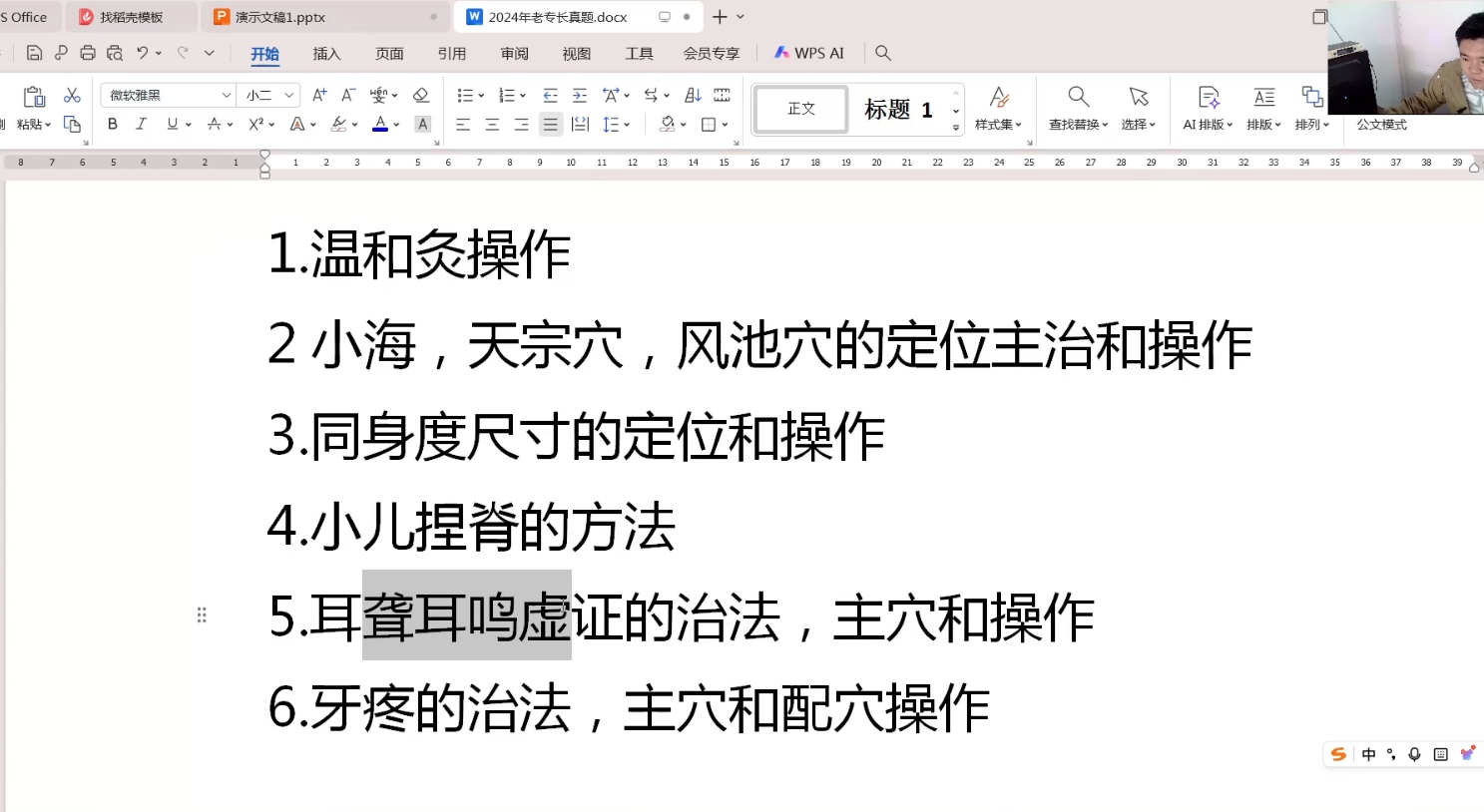1484x812 pixels.
Task: Select the clear formatting eraser icon
Action: click(421, 95)
